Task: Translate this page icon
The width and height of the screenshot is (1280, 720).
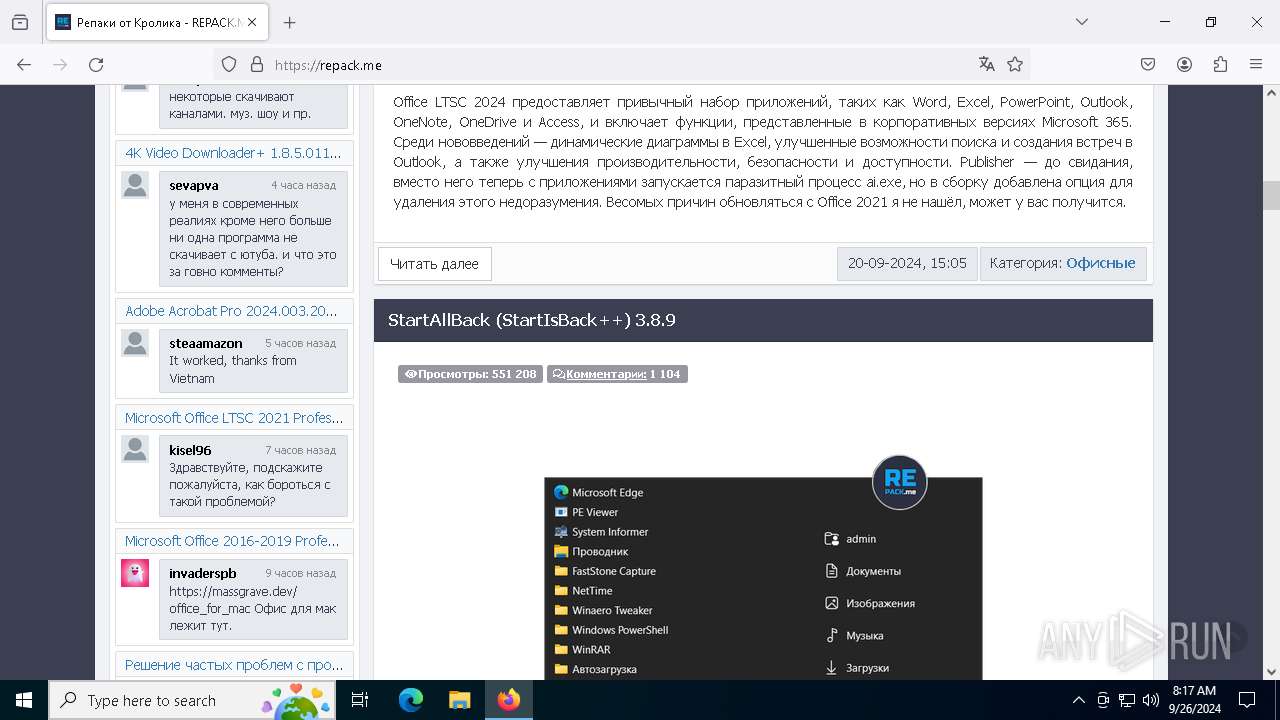Action: pos(987,64)
